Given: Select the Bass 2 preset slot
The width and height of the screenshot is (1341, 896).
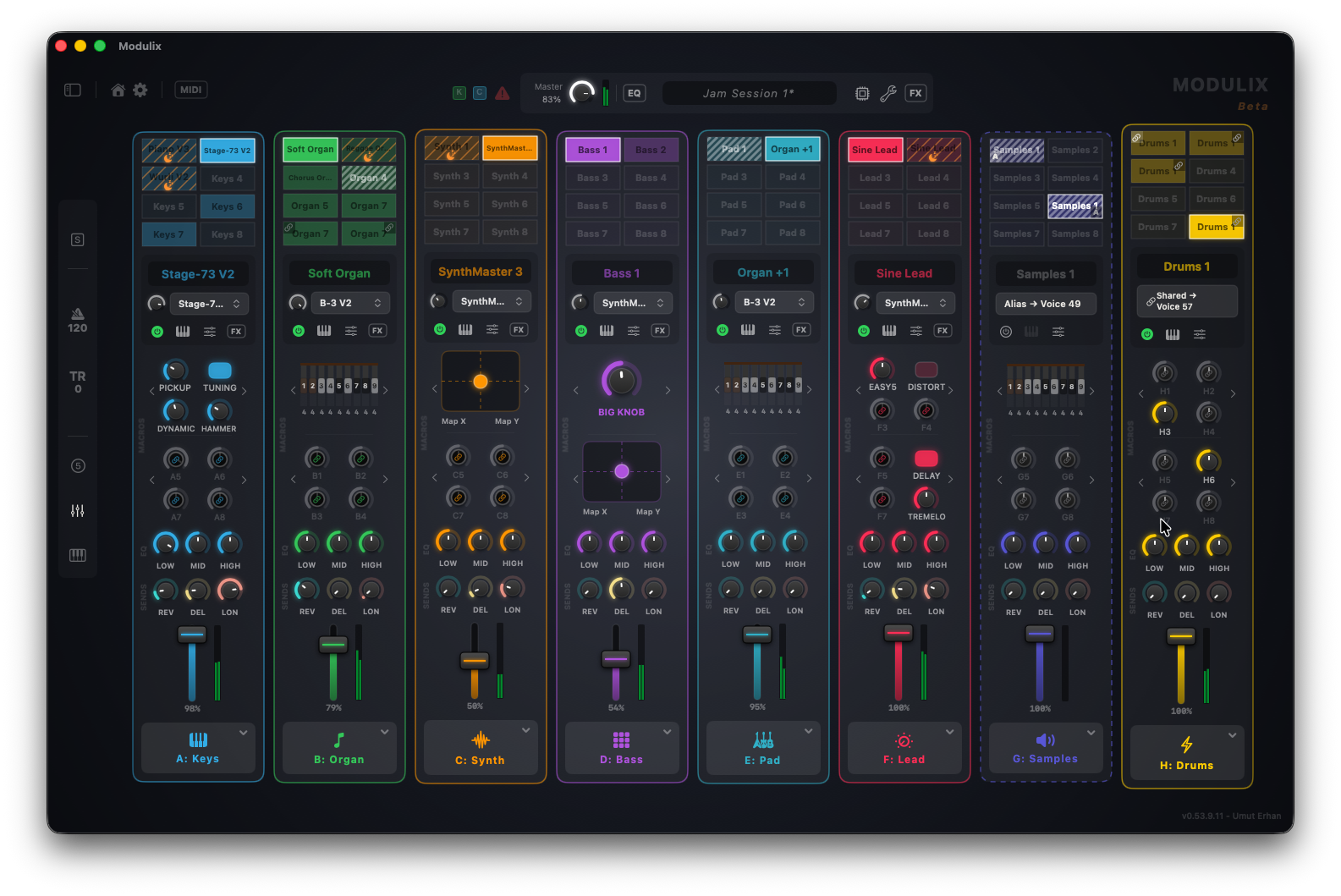Looking at the screenshot, I should pos(651,150).
